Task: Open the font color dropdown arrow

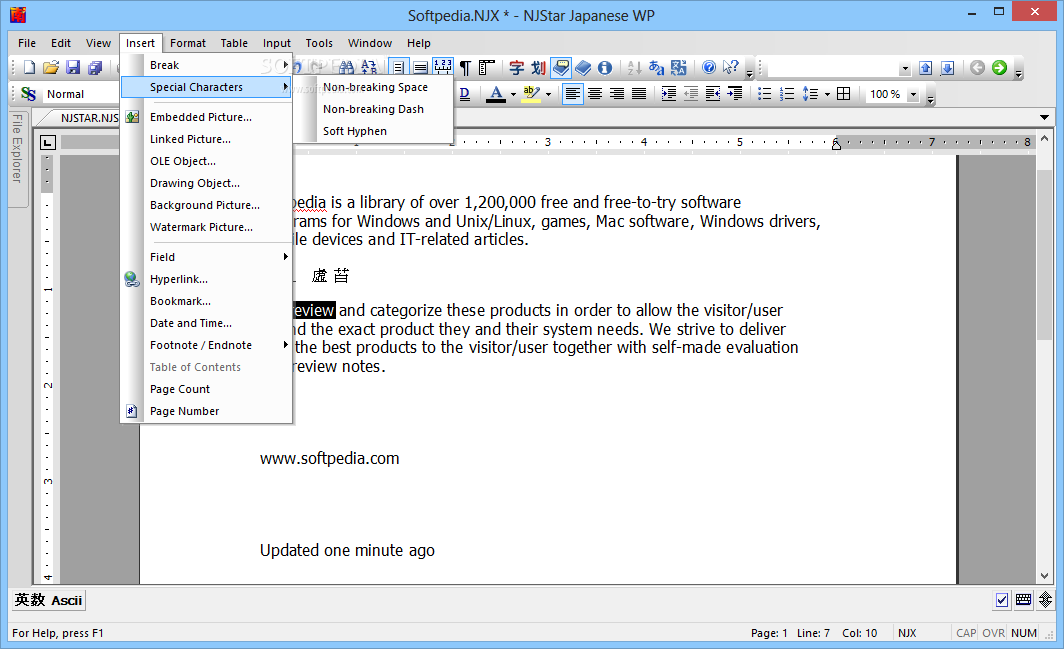Action: 513,94
